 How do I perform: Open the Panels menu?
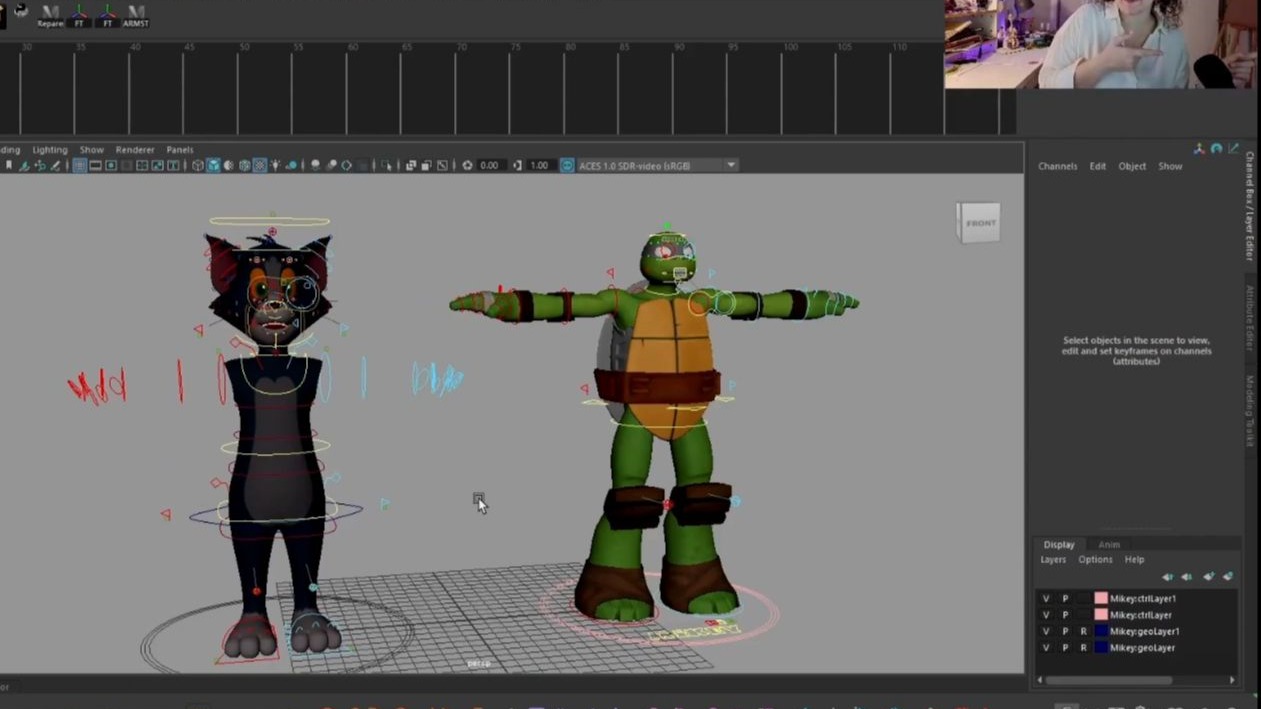pyautogui.click(x=180, y=150)
